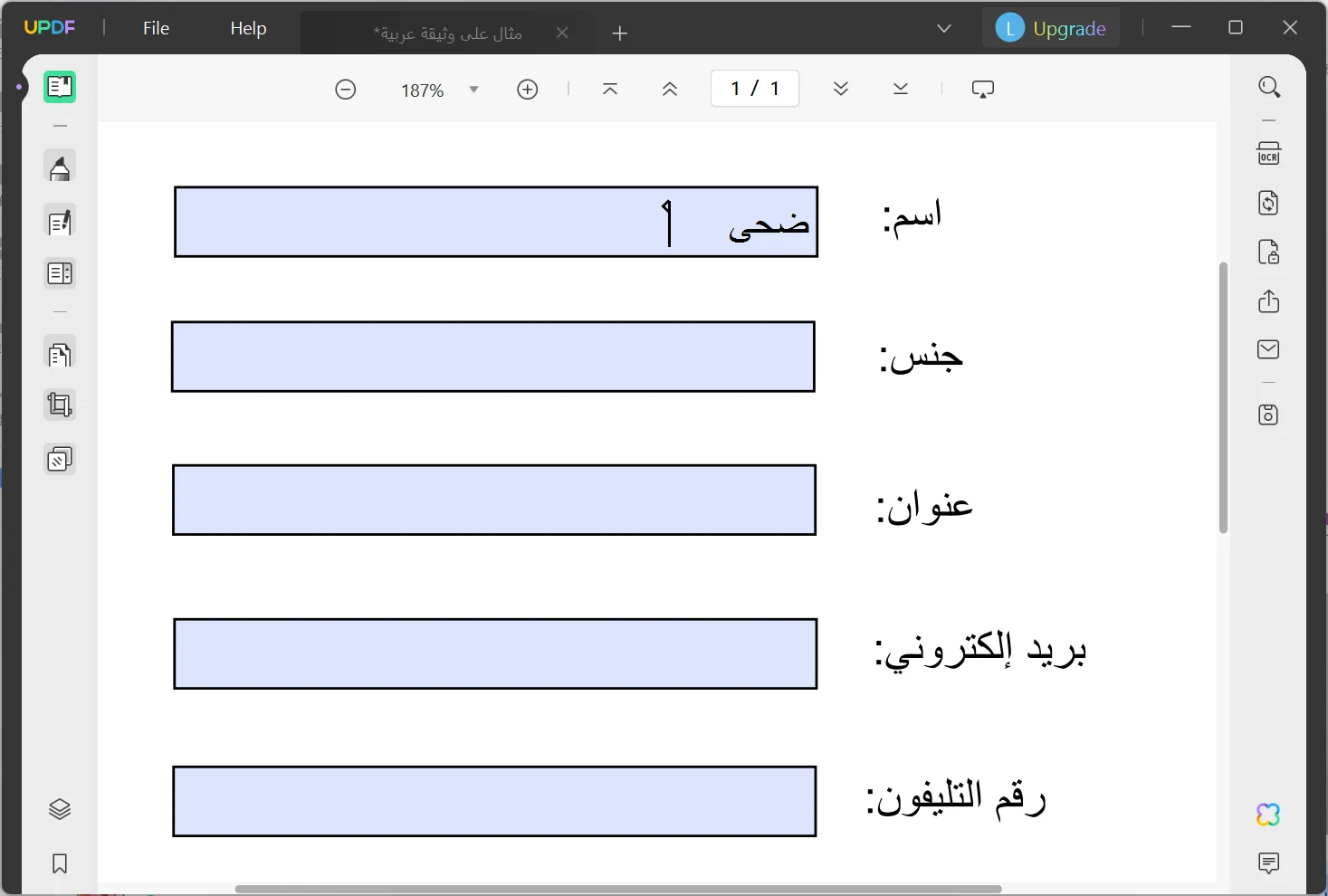Start presentation mode from the toolbar
The image size is (1328, 896).
point(983,89)
